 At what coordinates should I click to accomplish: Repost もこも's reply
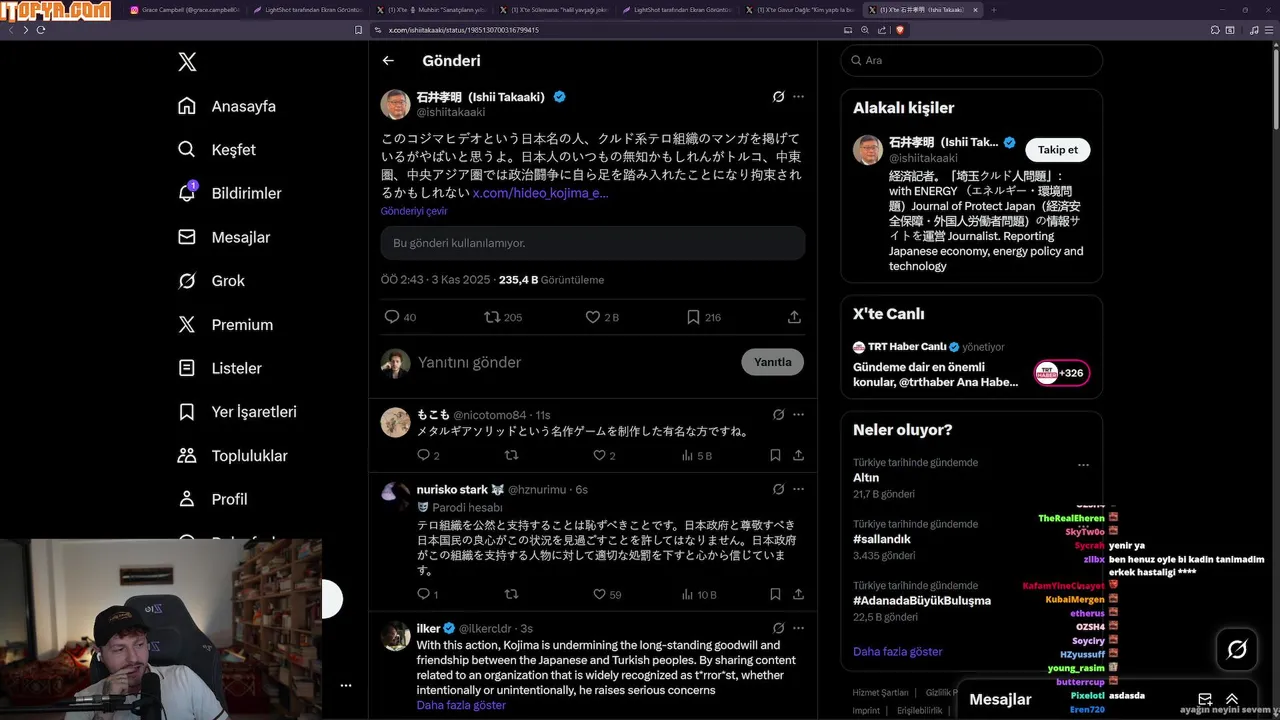click(511, 455)
